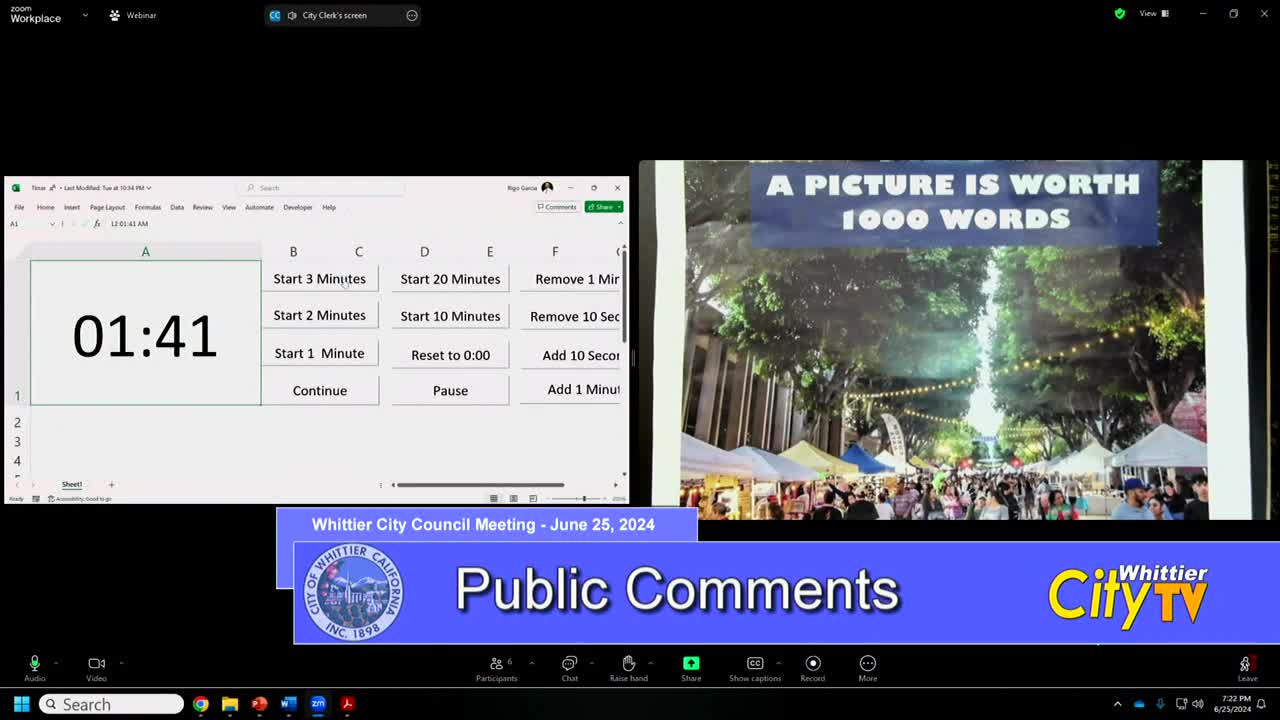
Task: Expand the Zoom Workplace dropdown arrow
Action: (x=85, y=15)
